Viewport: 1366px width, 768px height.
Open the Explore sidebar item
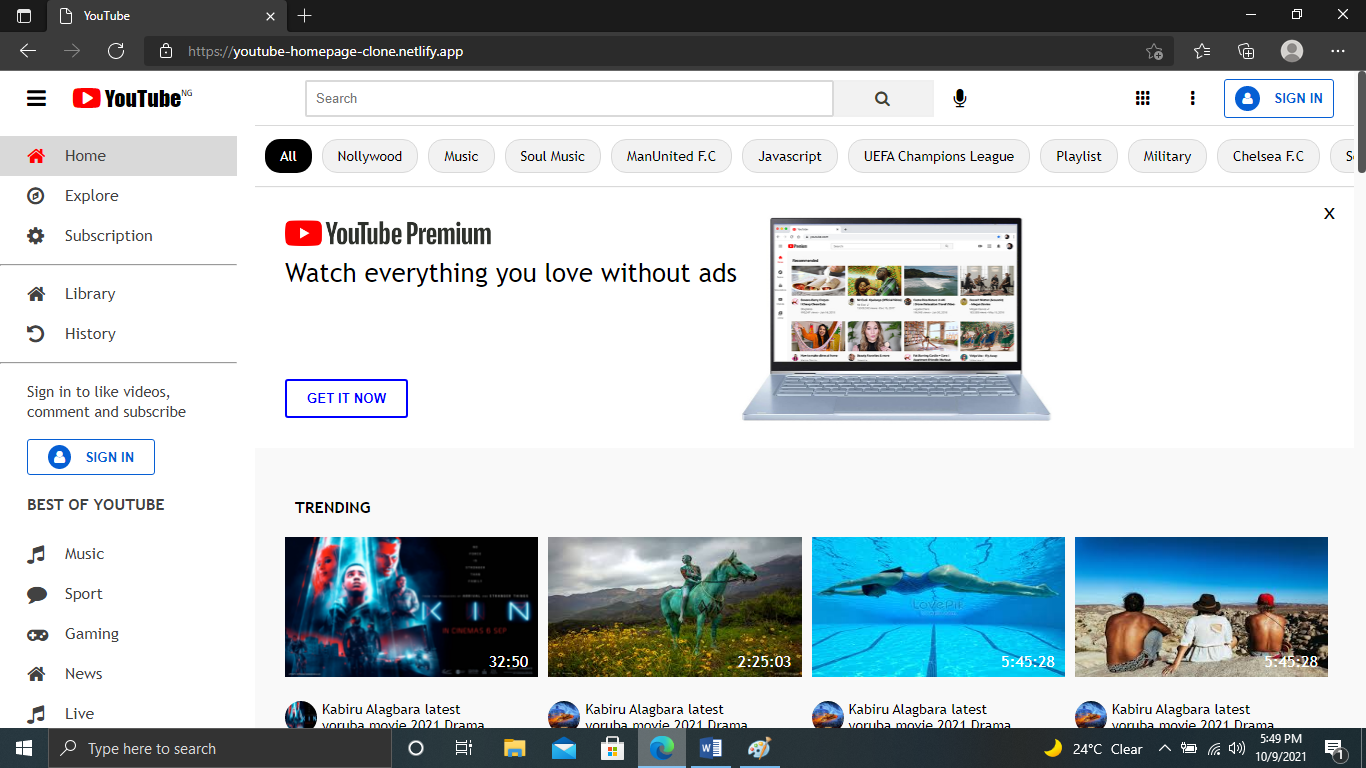pyautogui.click(x=118, y=196)
